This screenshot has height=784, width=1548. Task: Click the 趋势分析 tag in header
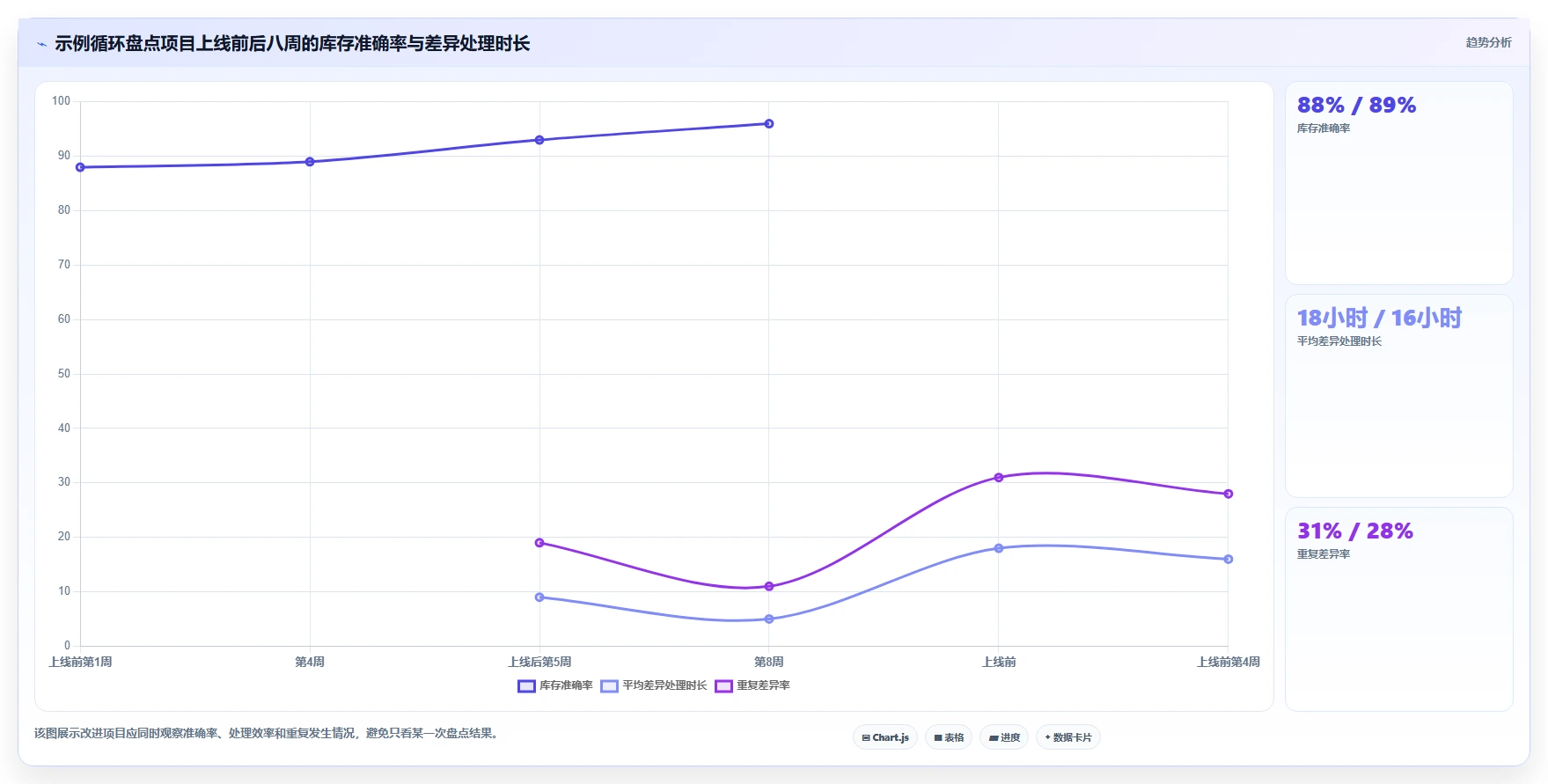(x=1488, y=42)
